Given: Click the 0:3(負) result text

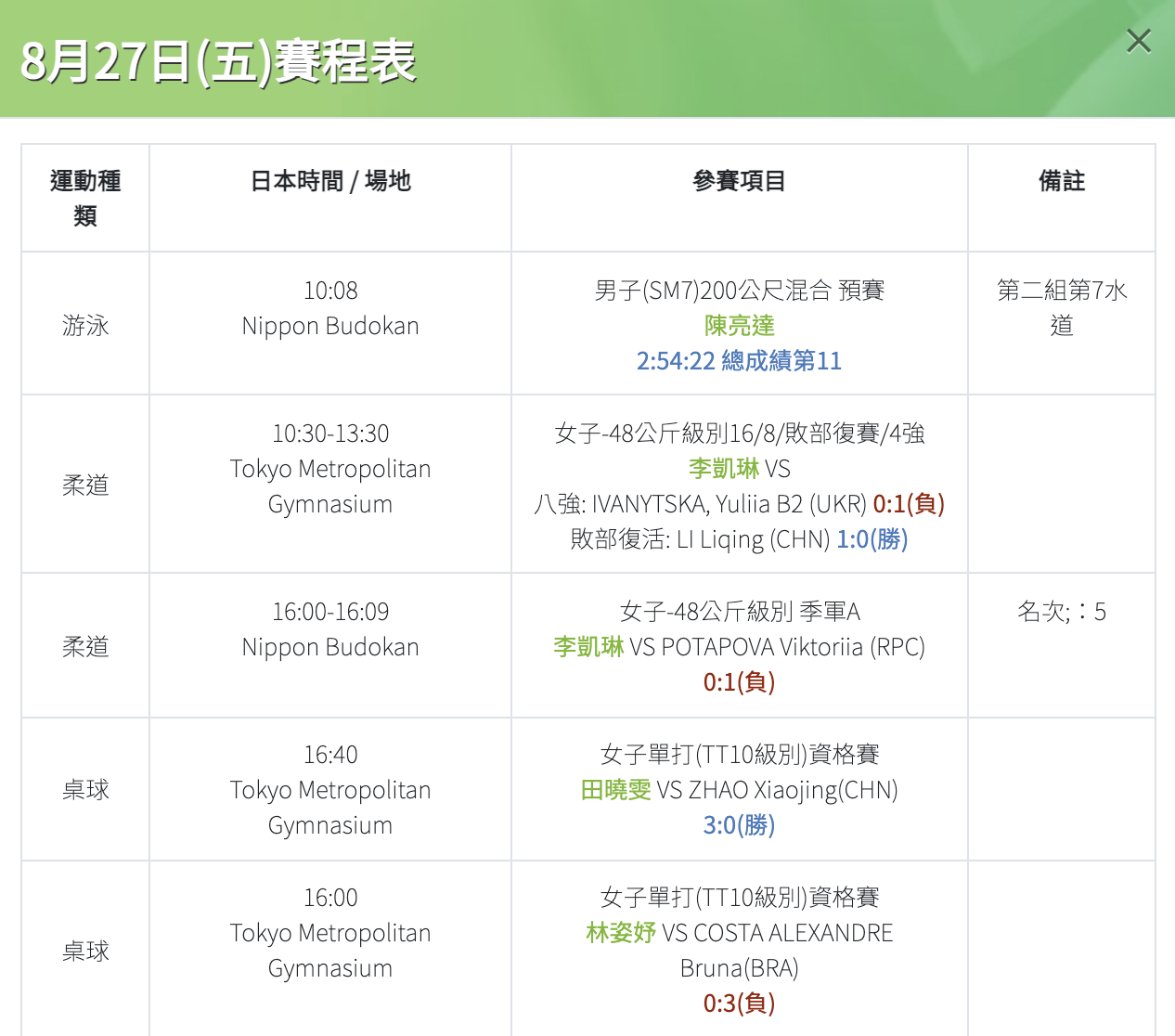Looking at the screenshot, I should [739, 1004].
